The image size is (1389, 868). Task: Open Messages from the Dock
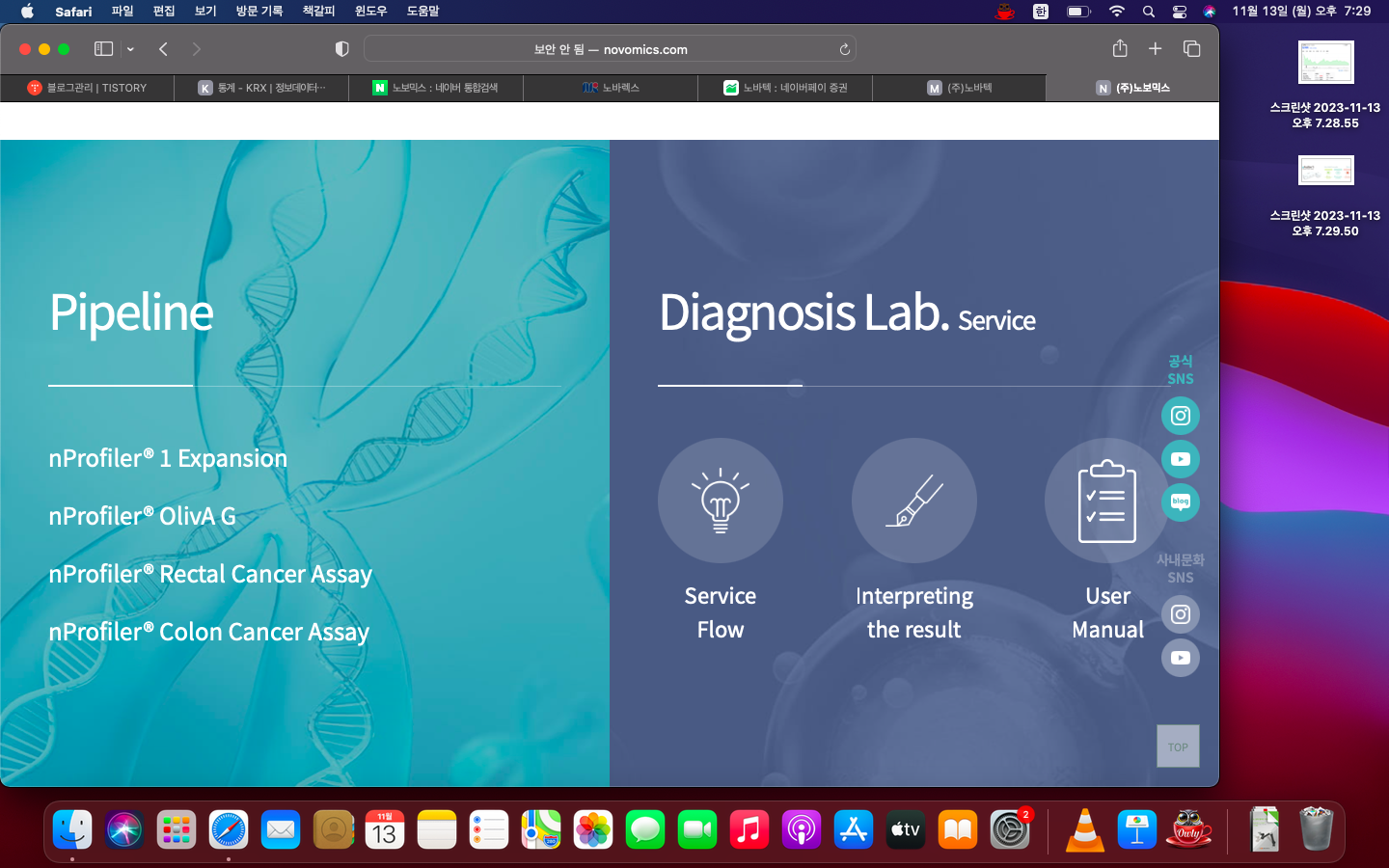[645, 829]
